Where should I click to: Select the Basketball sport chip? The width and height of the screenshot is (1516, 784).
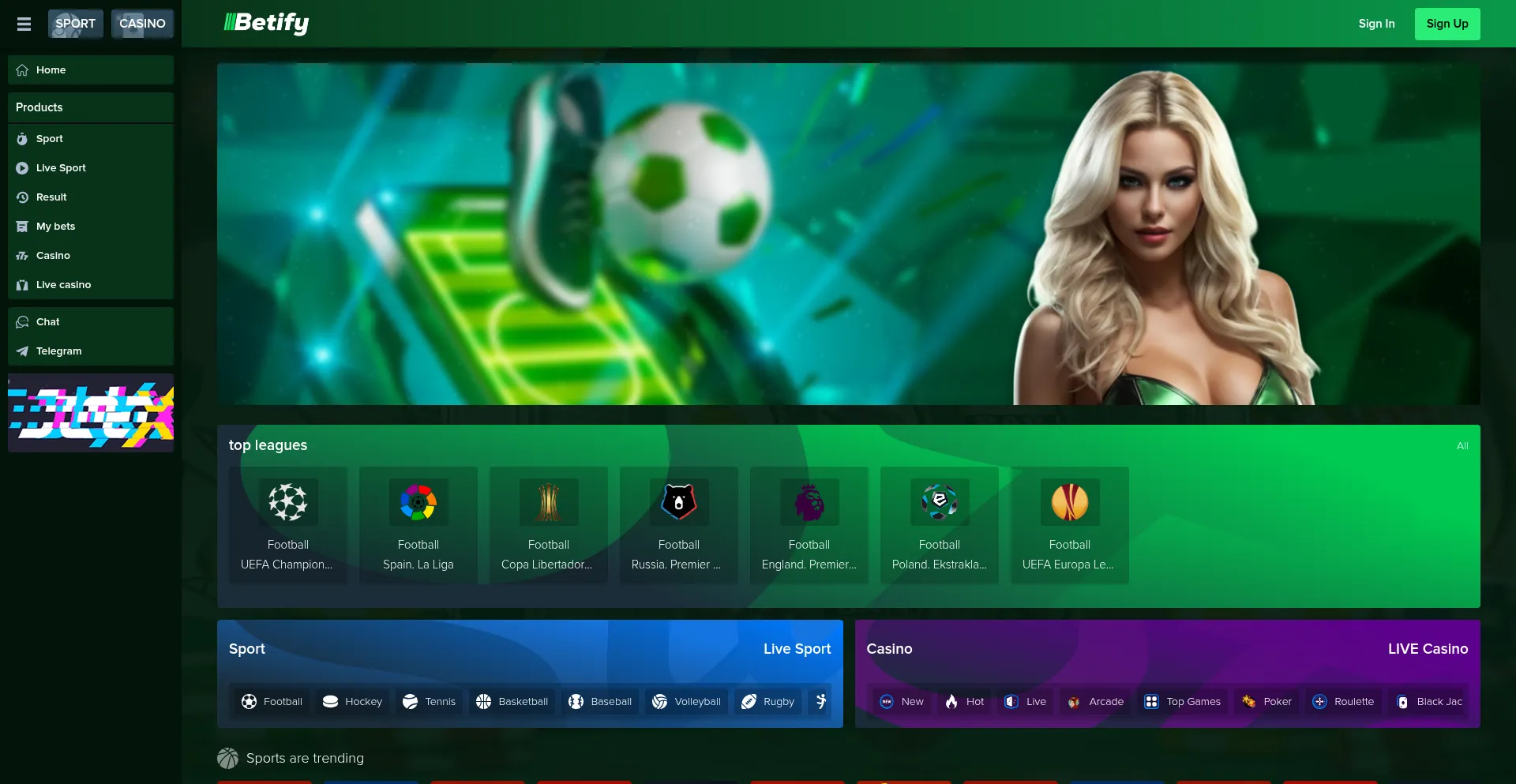pyautogui.click(x=512, y=701)
